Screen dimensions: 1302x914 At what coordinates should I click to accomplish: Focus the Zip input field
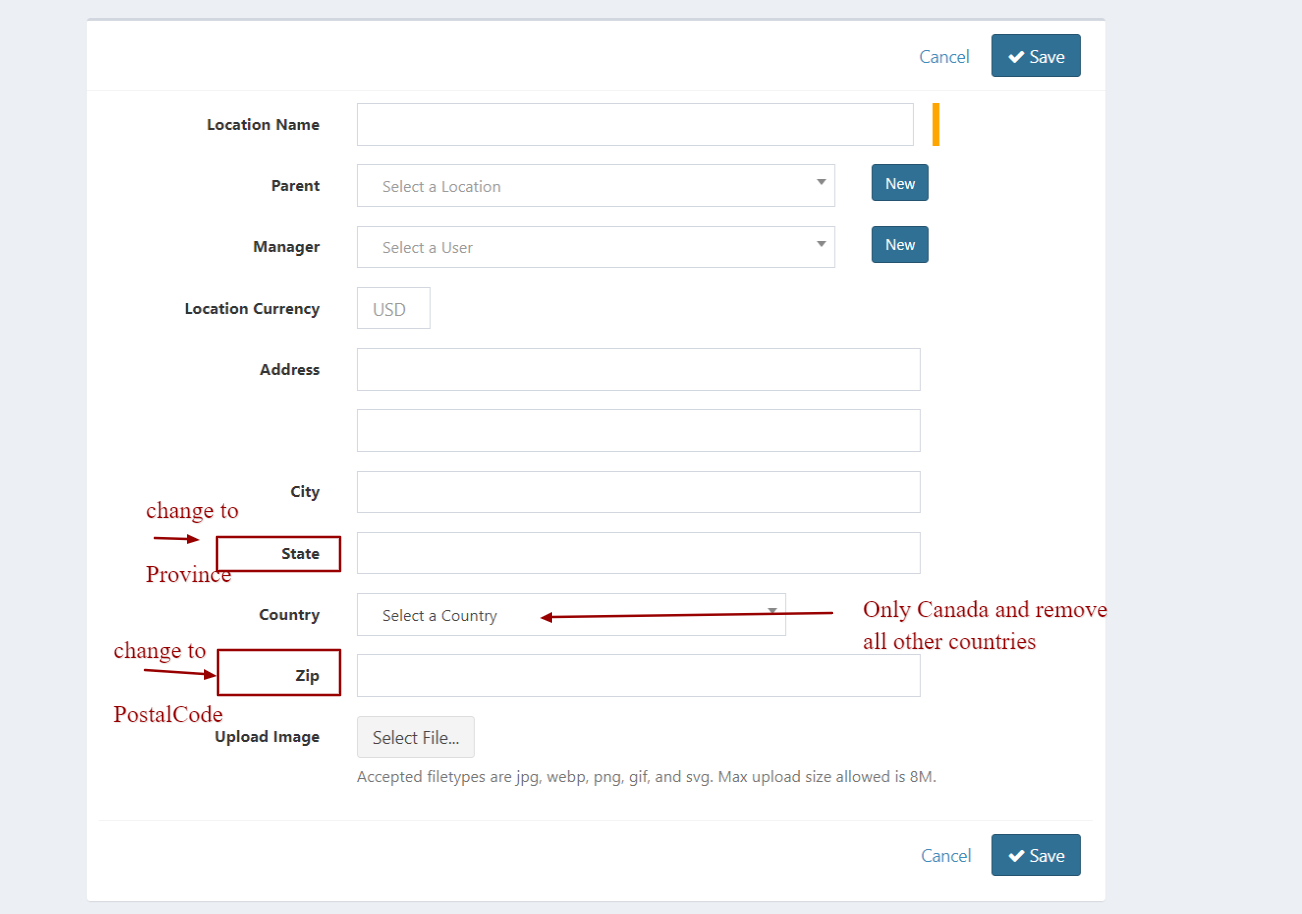638,676
